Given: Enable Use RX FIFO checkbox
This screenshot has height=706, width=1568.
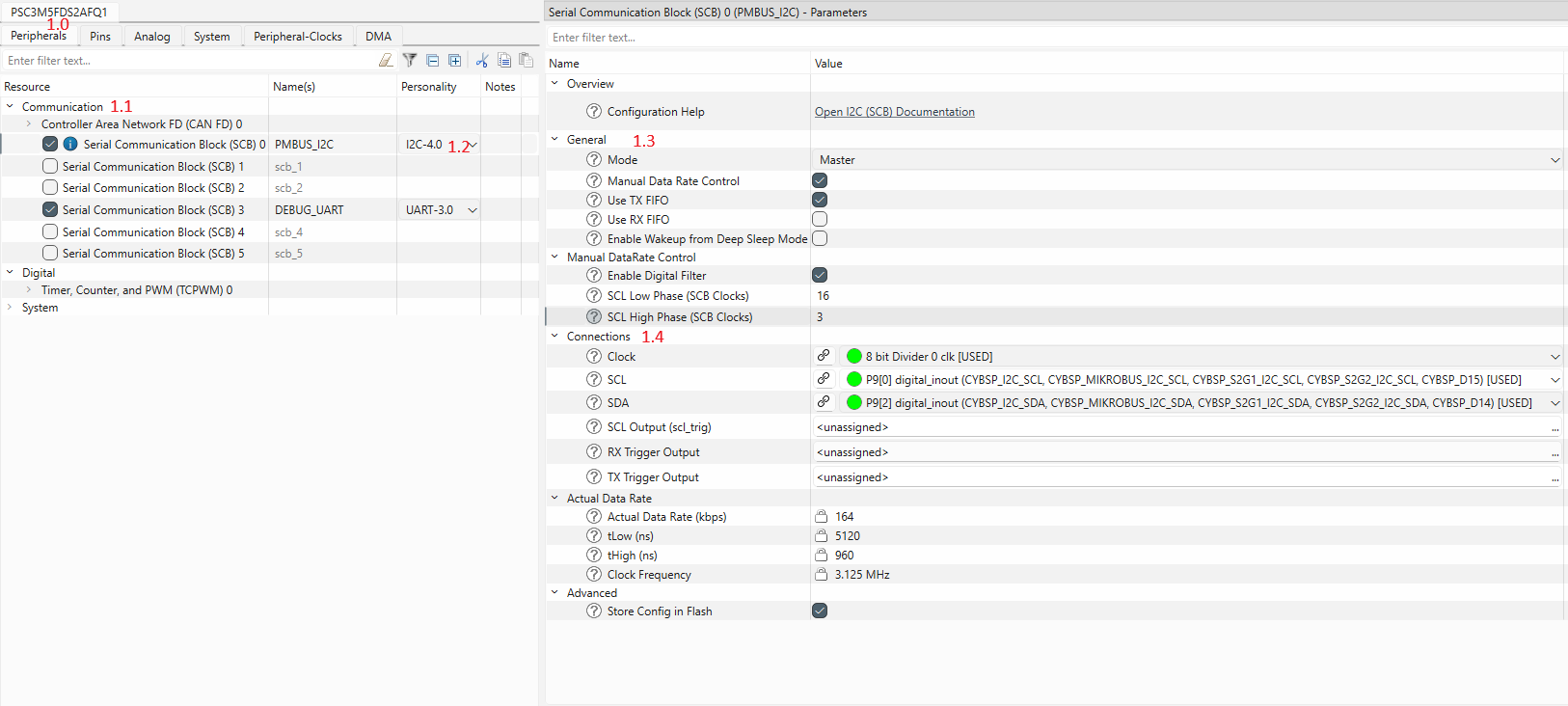Looking at the screenshot, I should [820, 219].
